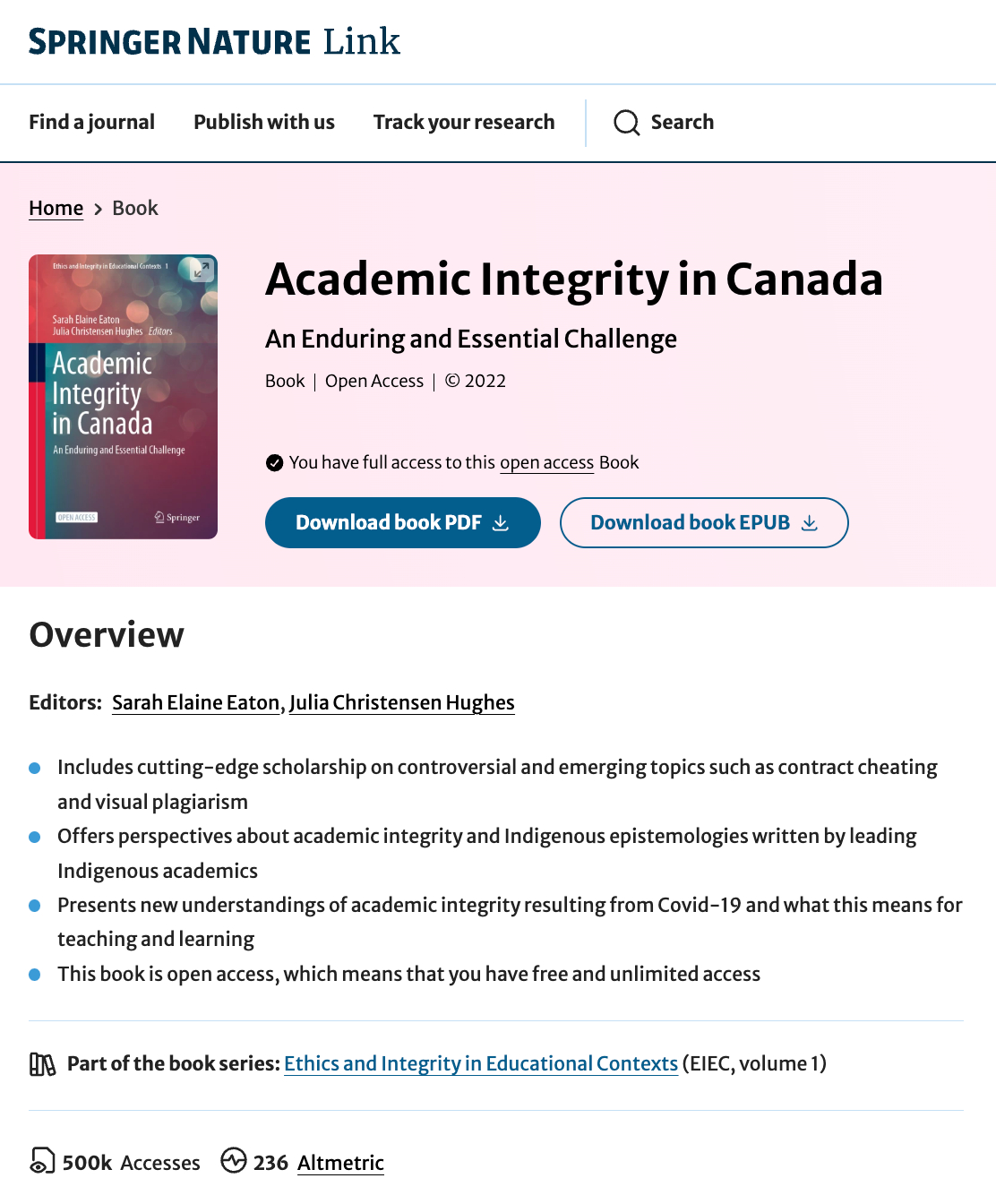This screenshot has width=996, height=1204.
Task: Click the Accesses document icon
Action: [x=42, y=1161]
